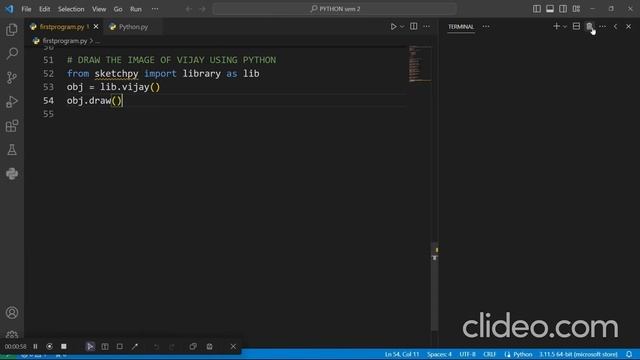Viewport: 640px width, 360px height.
Task: Click the Spaces: 4 indentation status
Action: tap(439, 354)
